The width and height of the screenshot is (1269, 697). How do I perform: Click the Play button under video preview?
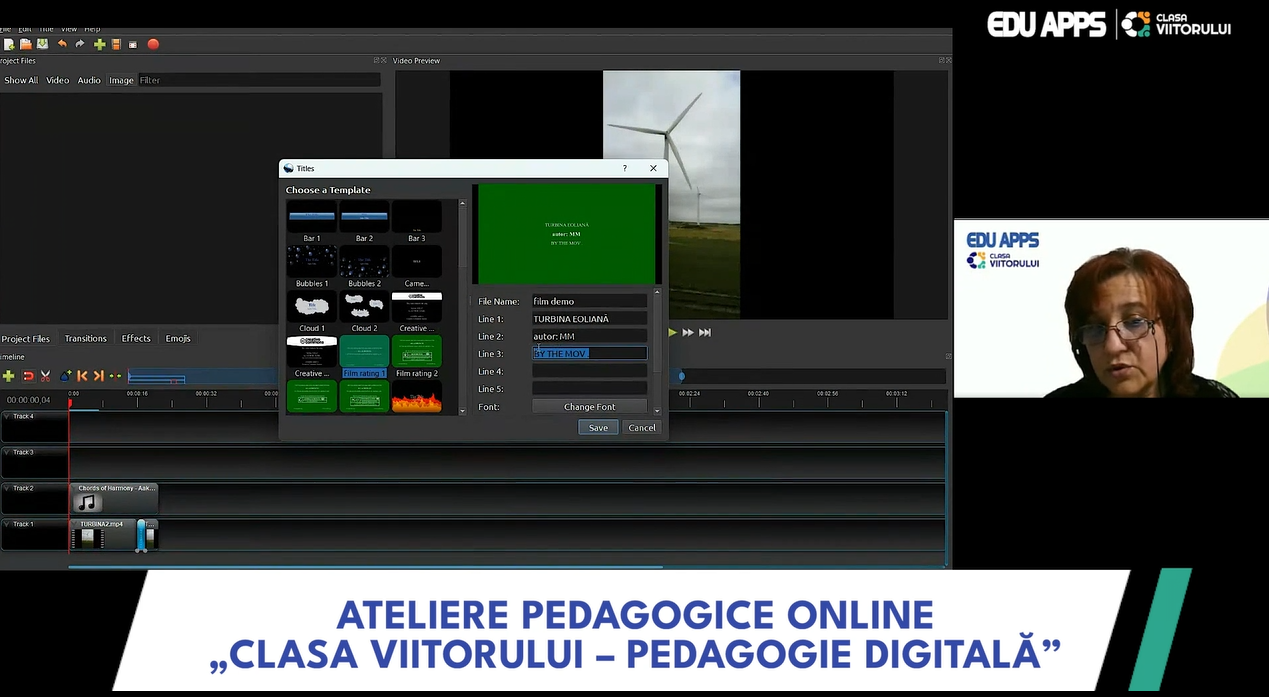tap(672, 332)
